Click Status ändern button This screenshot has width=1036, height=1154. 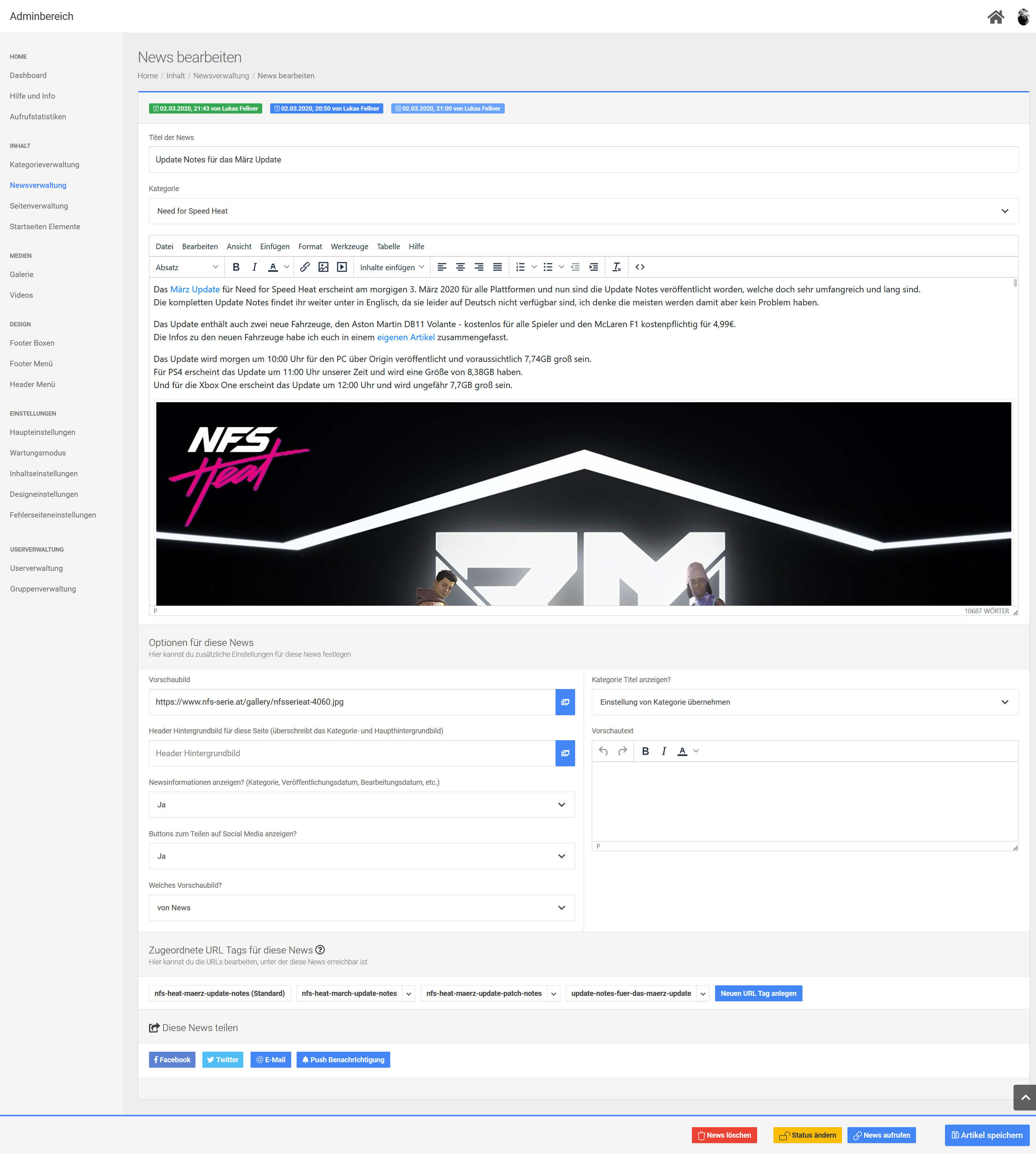click(807, 1135)
